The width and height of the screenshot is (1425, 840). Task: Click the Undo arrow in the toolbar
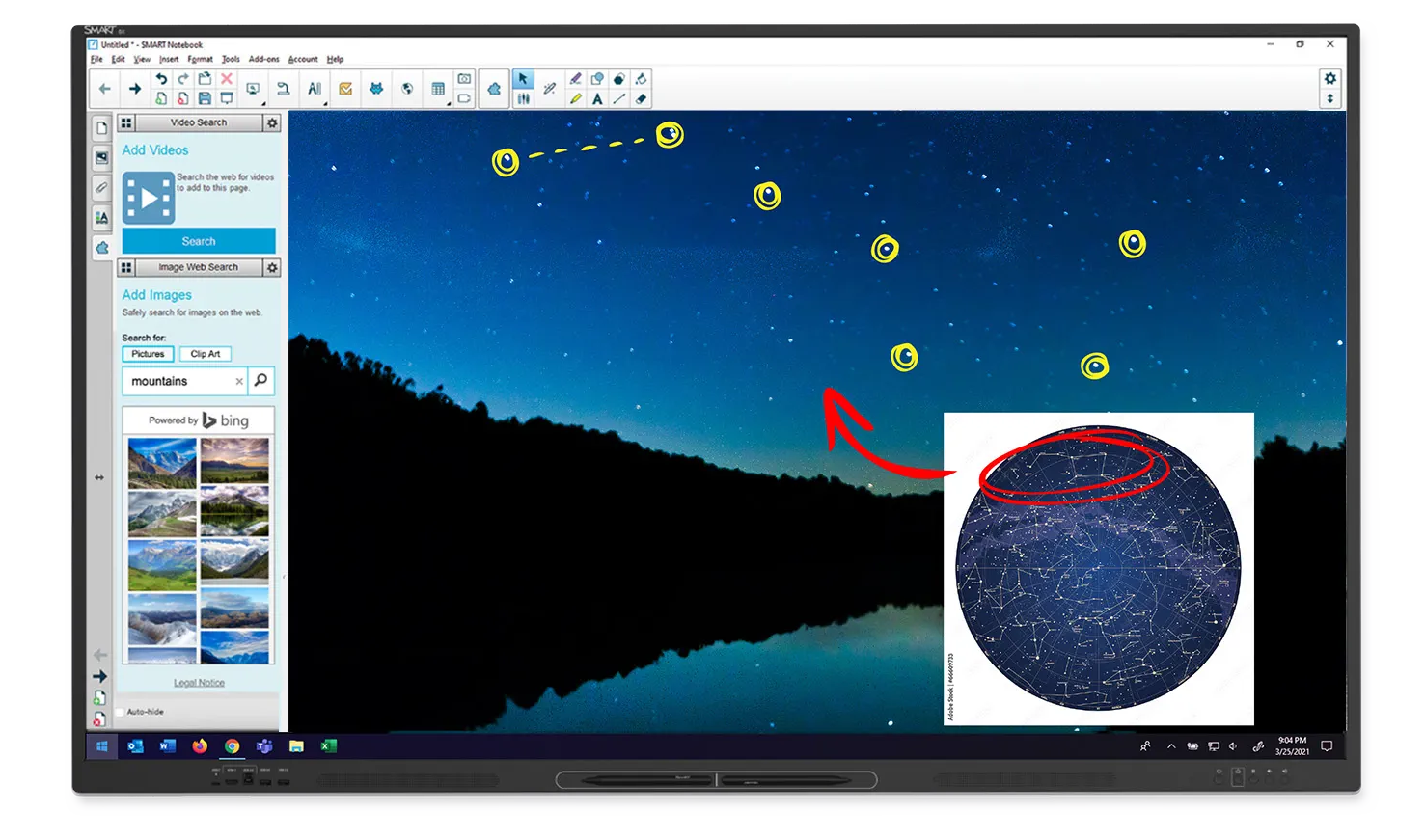pyautogui.click(x=161, y=78)
